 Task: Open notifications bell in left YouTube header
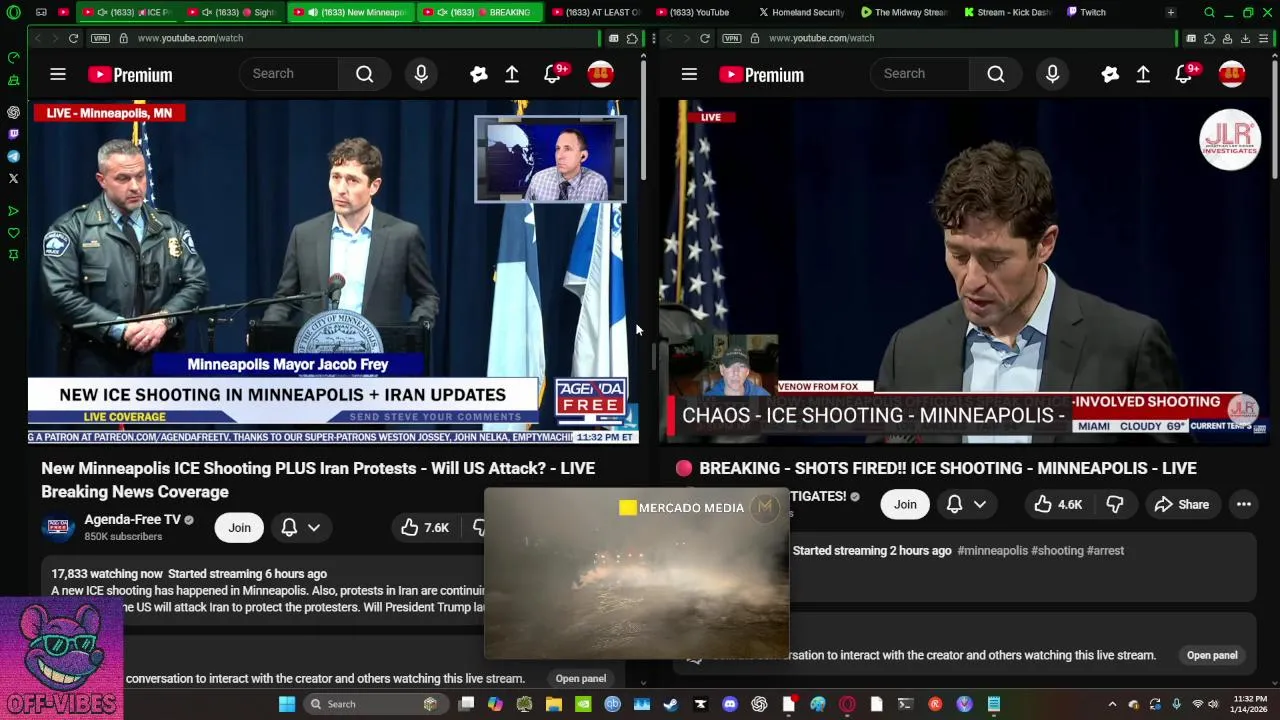click(x=553, y=74)
